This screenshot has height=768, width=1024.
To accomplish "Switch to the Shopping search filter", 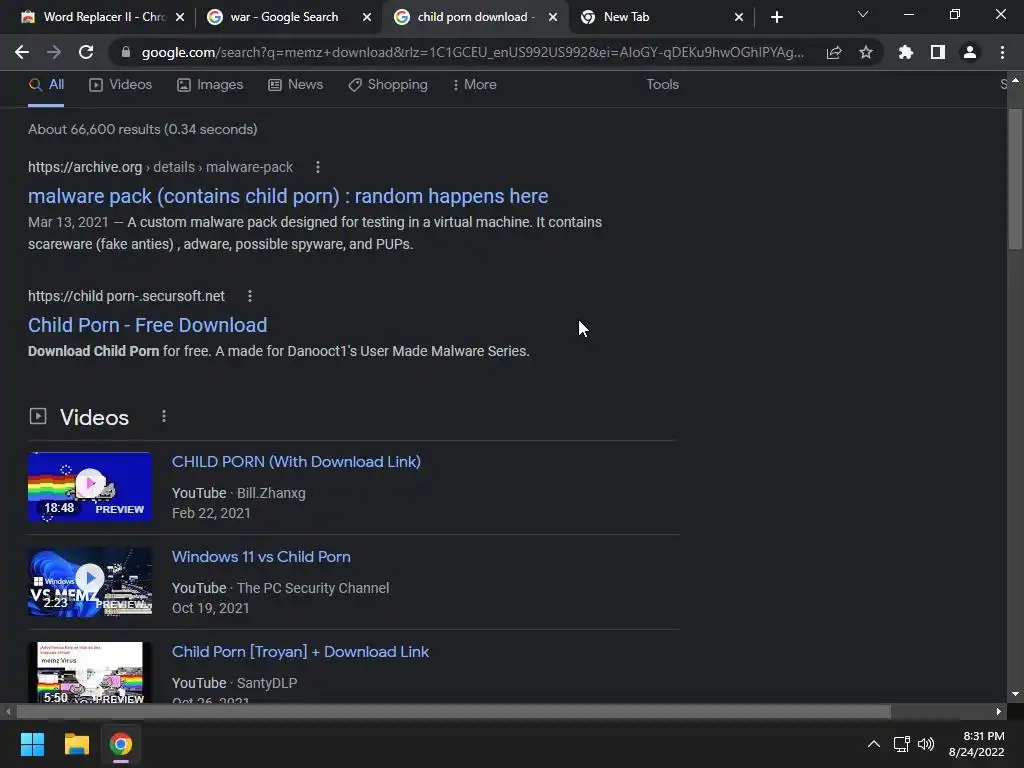I will pos(388,85).
